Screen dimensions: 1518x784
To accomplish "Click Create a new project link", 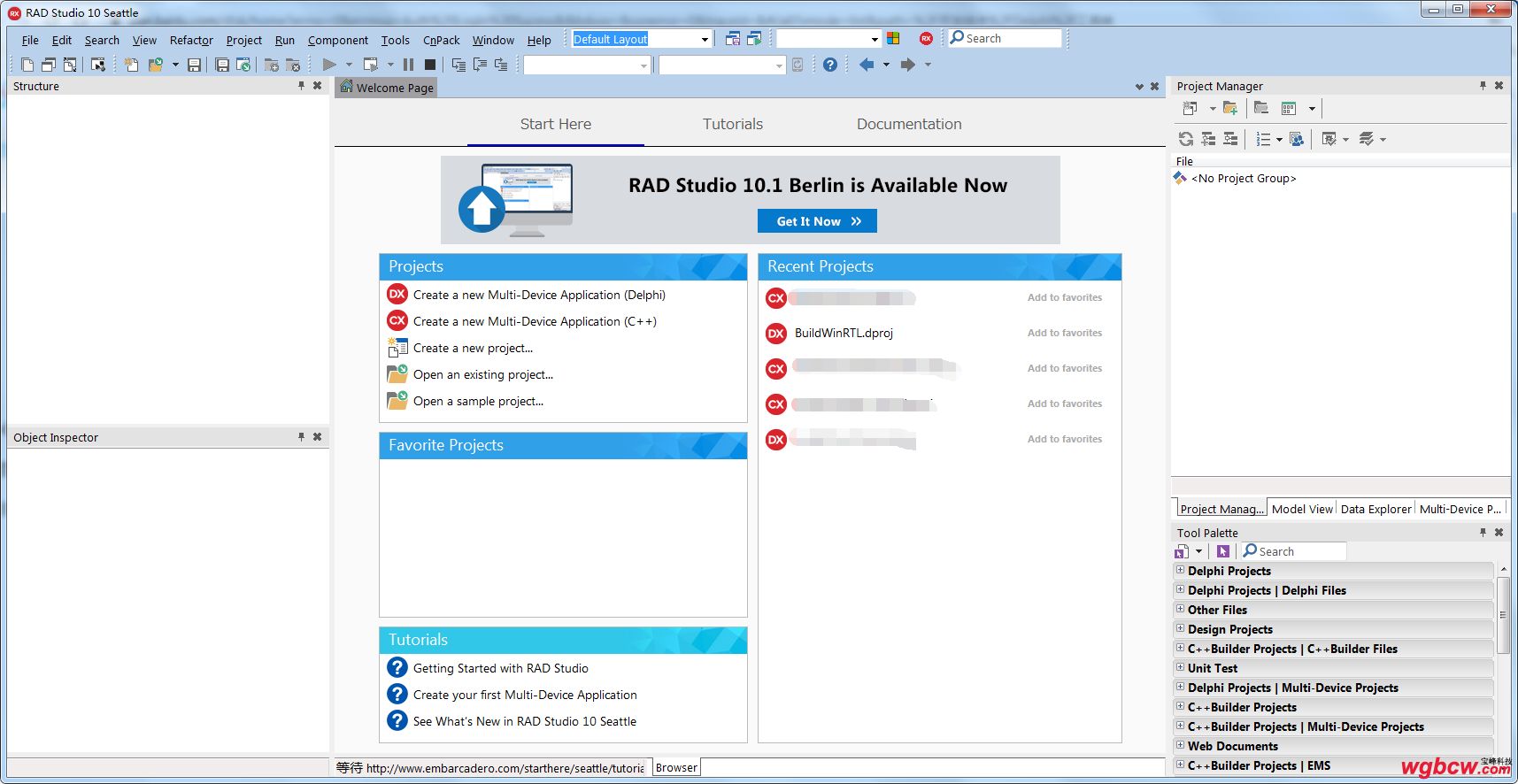I will [x=473, y=348].
